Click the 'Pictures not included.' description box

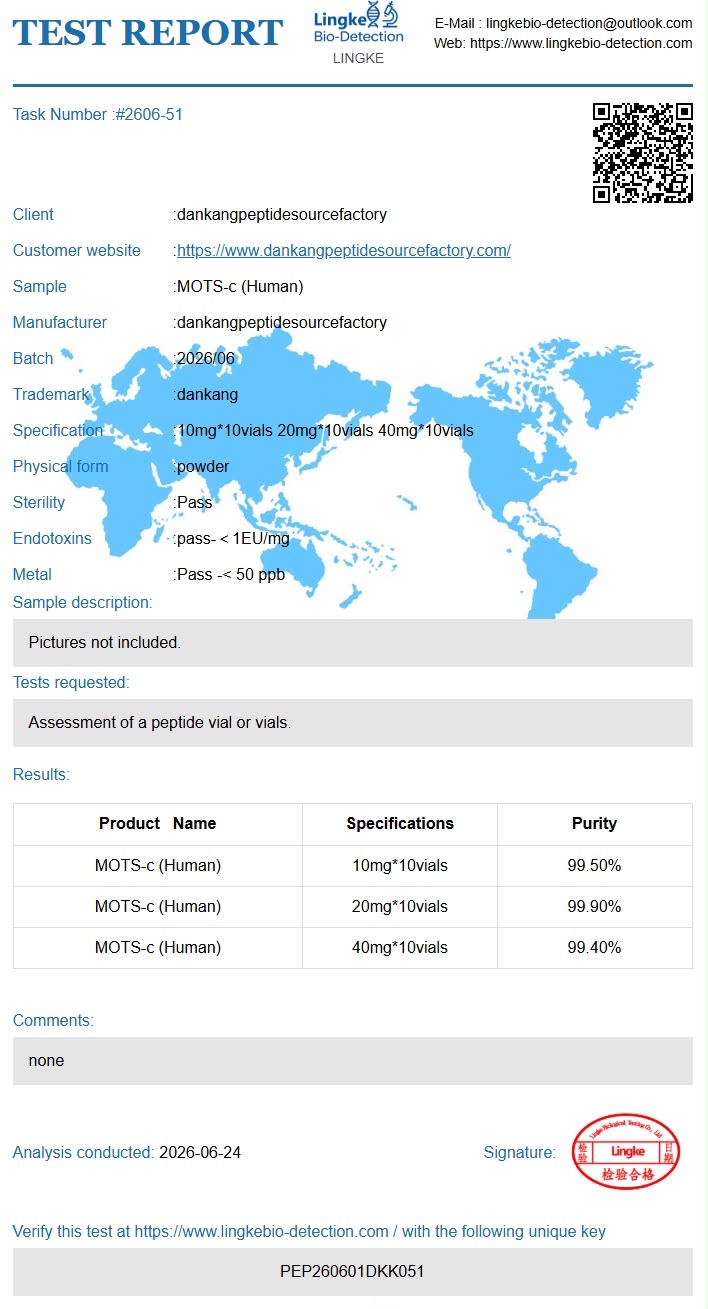point(353,642)
